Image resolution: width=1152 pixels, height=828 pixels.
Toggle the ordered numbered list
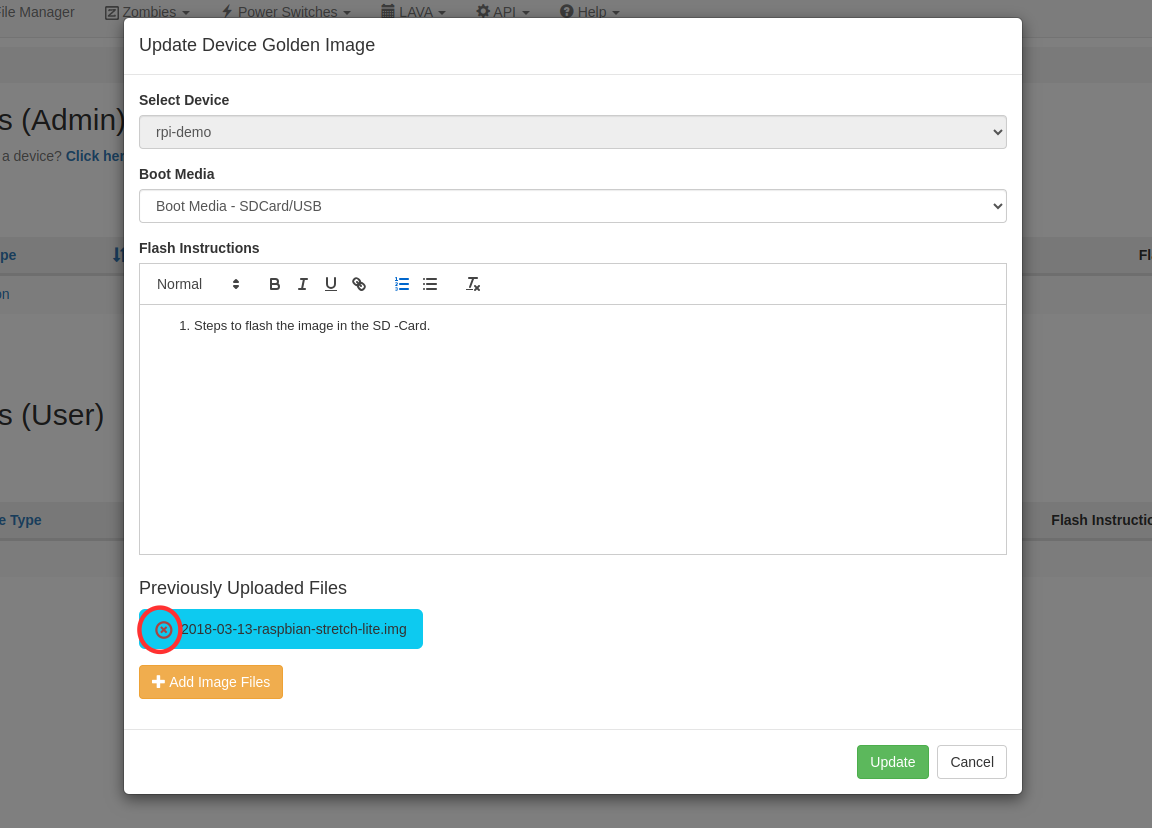[402, 284]
